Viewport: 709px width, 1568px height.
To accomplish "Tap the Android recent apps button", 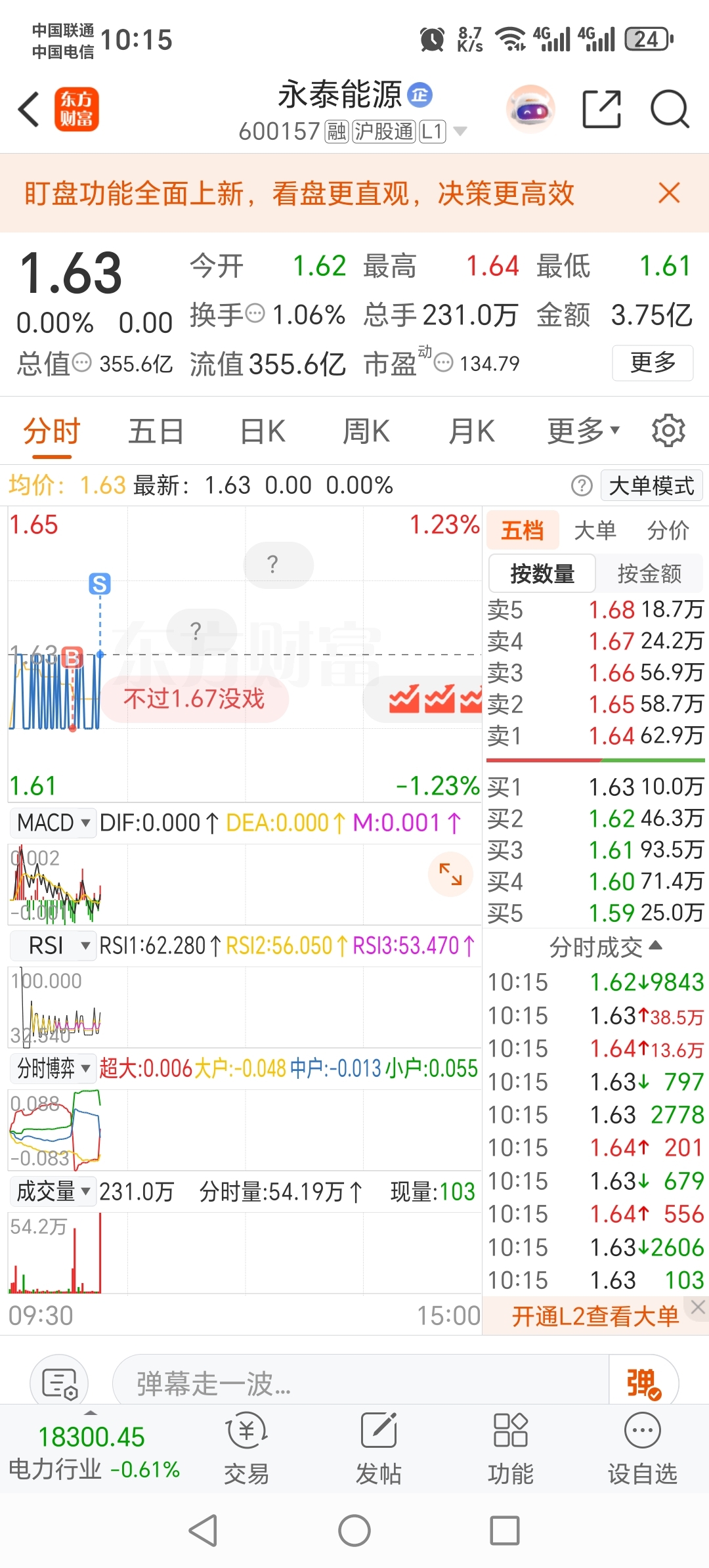I will tap(505, 1531).
